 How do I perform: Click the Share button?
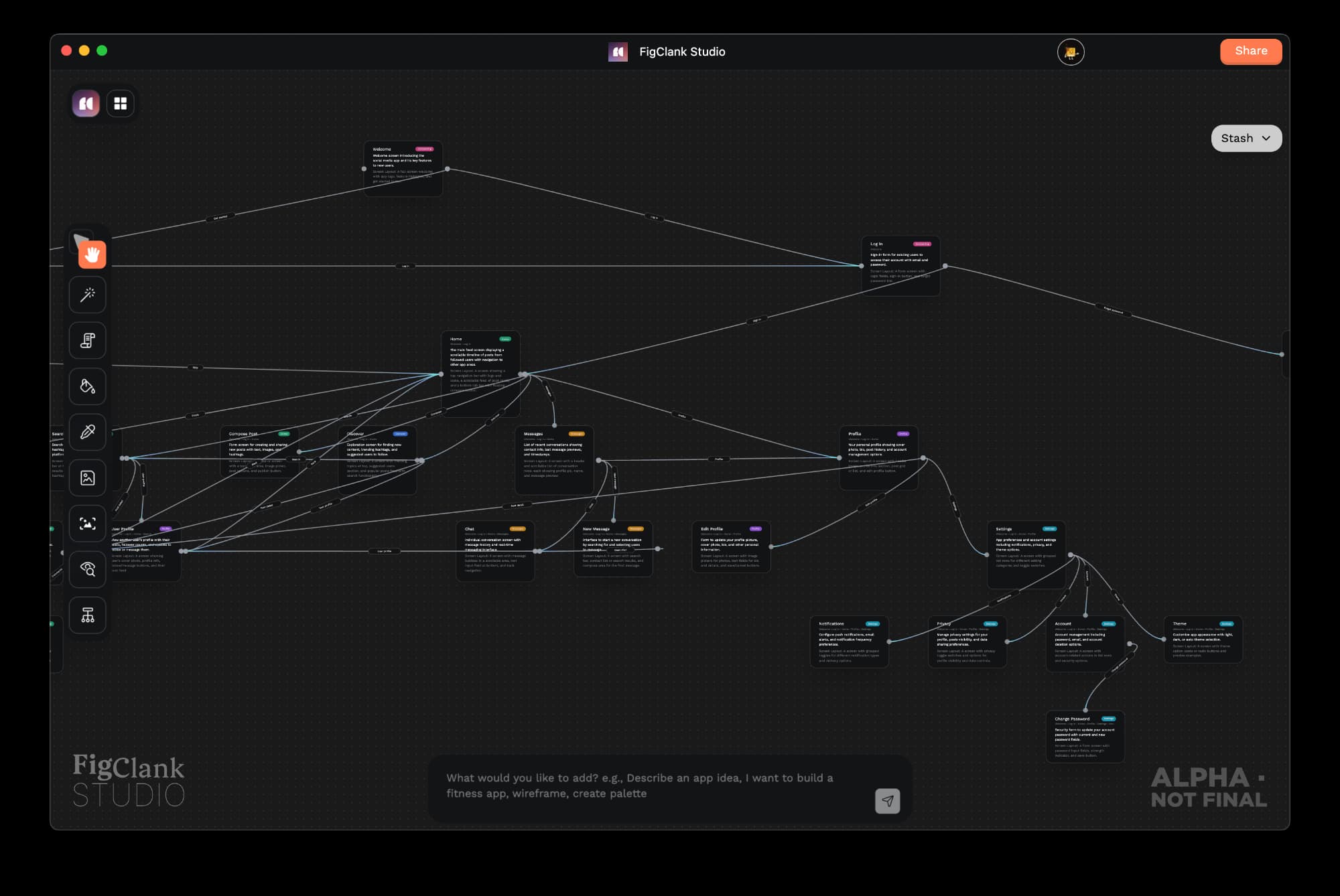[x=1251, y=51]
